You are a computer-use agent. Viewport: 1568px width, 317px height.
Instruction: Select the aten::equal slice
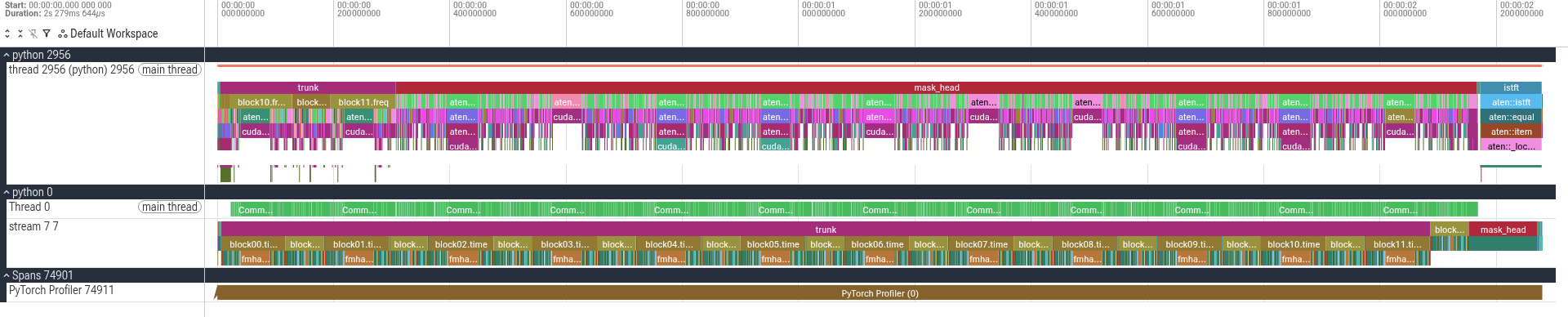point(1511,117)
